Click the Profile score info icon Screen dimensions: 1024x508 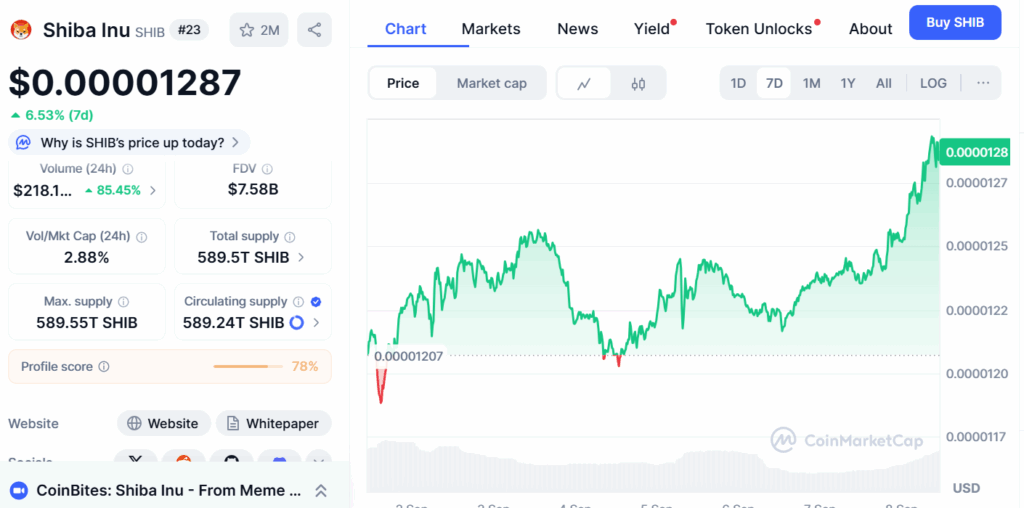click(103, 367)
